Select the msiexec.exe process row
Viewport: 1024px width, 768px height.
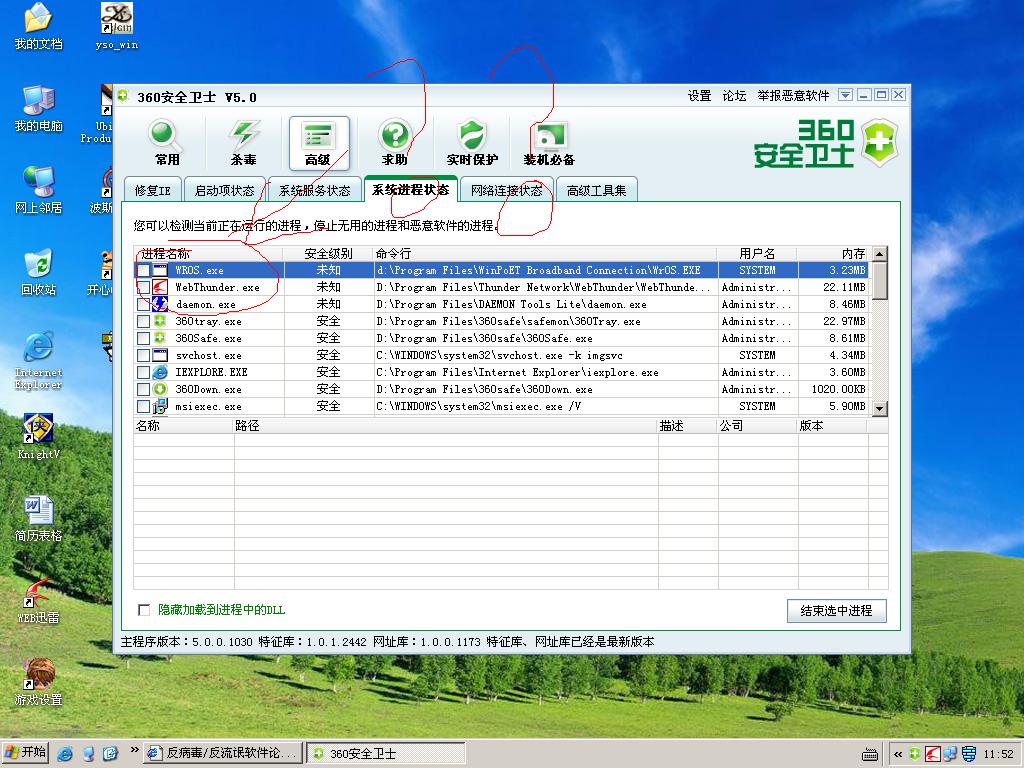502,406
